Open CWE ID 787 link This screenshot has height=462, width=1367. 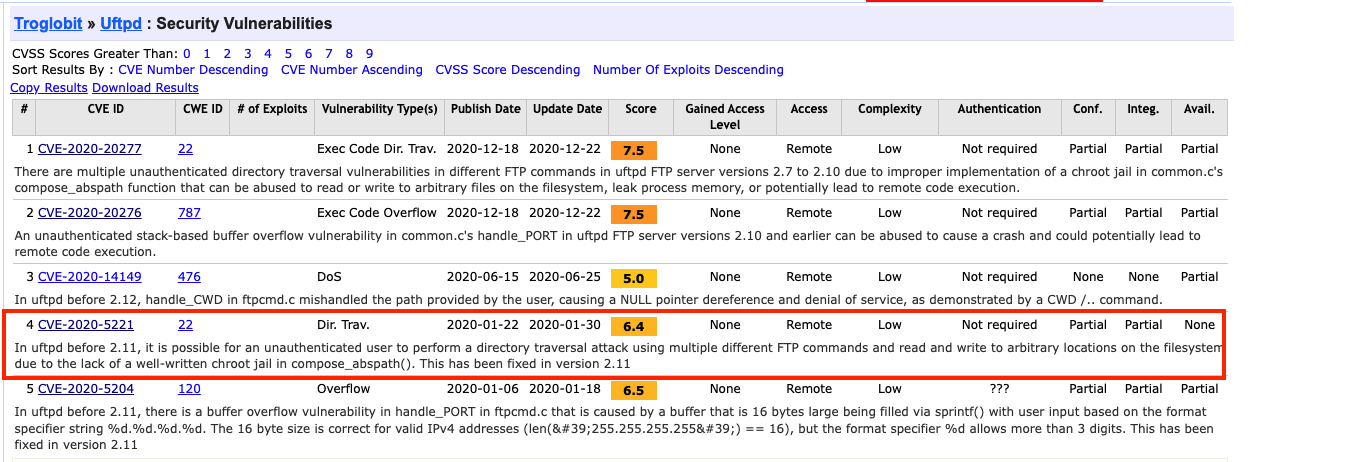189,213
